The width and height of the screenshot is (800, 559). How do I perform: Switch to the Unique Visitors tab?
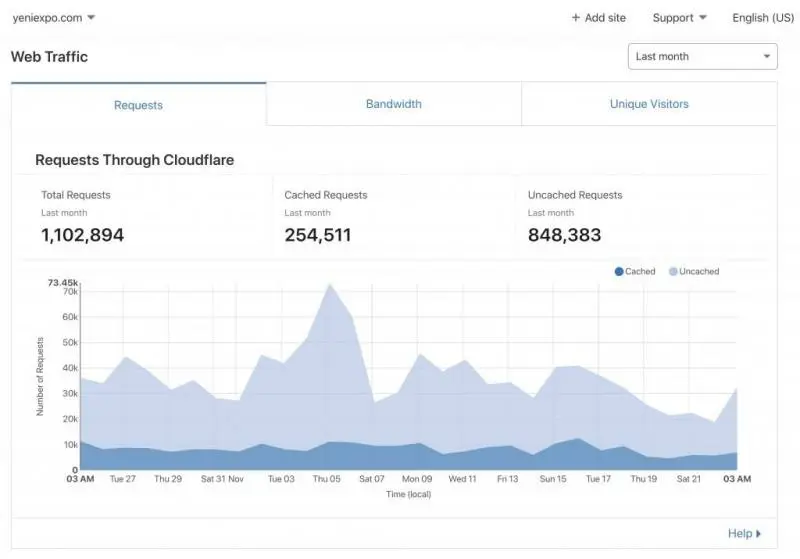(x=649, y=104)
